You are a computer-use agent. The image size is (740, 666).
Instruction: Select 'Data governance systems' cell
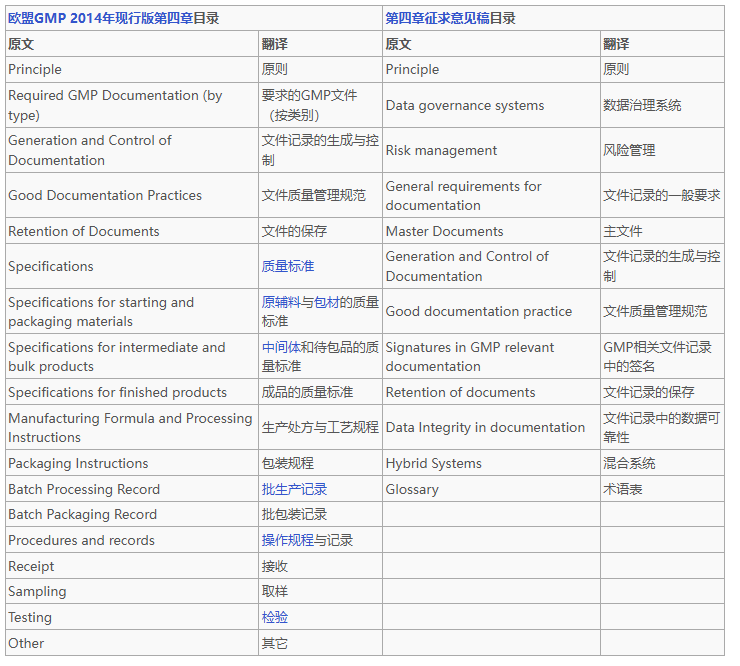pos(491,105)
